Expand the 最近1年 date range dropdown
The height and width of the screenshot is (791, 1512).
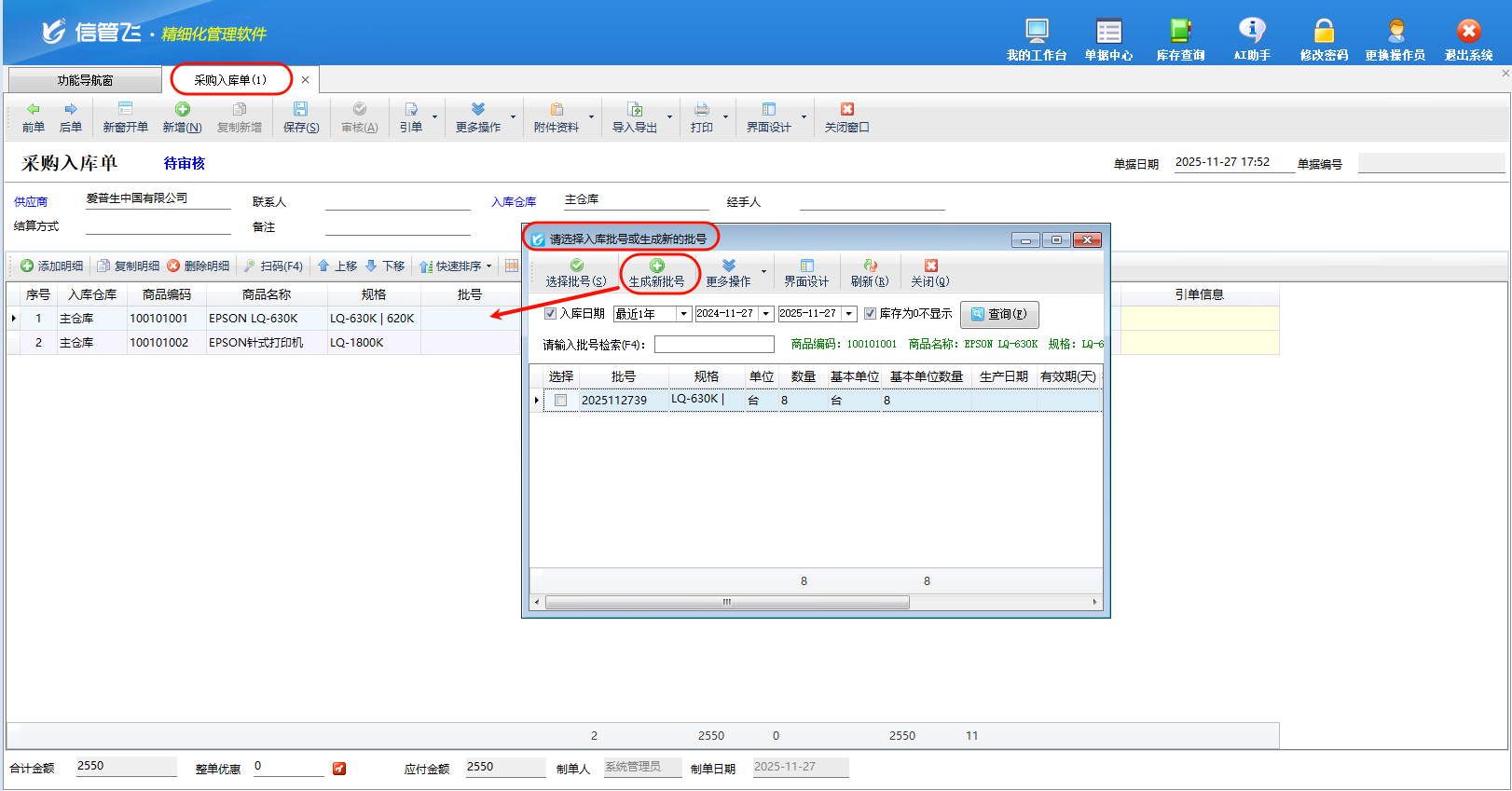point(683,314)
